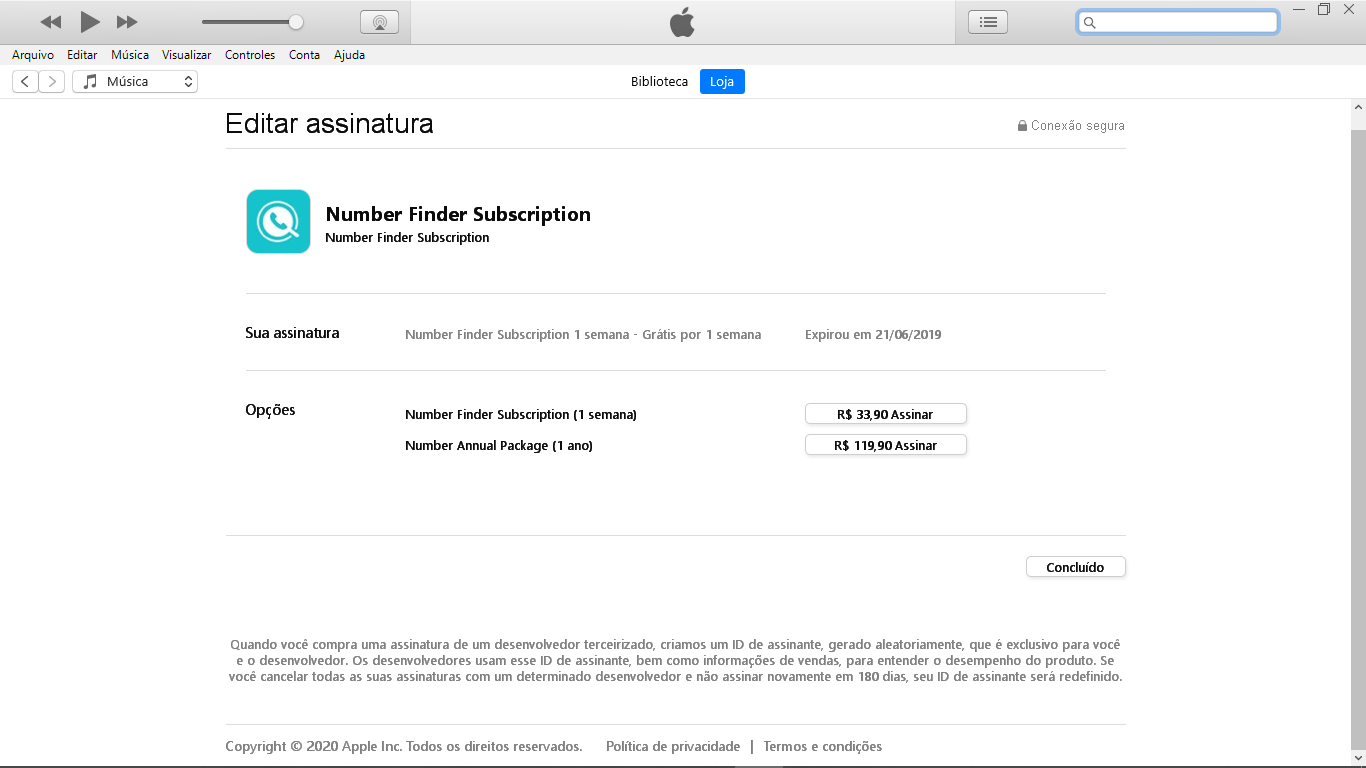Click the 'Number Finder Subscription (1 semana)' option label
The height and width of the screenshot is (768, 1366).
pyautogui.click(x=521, y=415)
